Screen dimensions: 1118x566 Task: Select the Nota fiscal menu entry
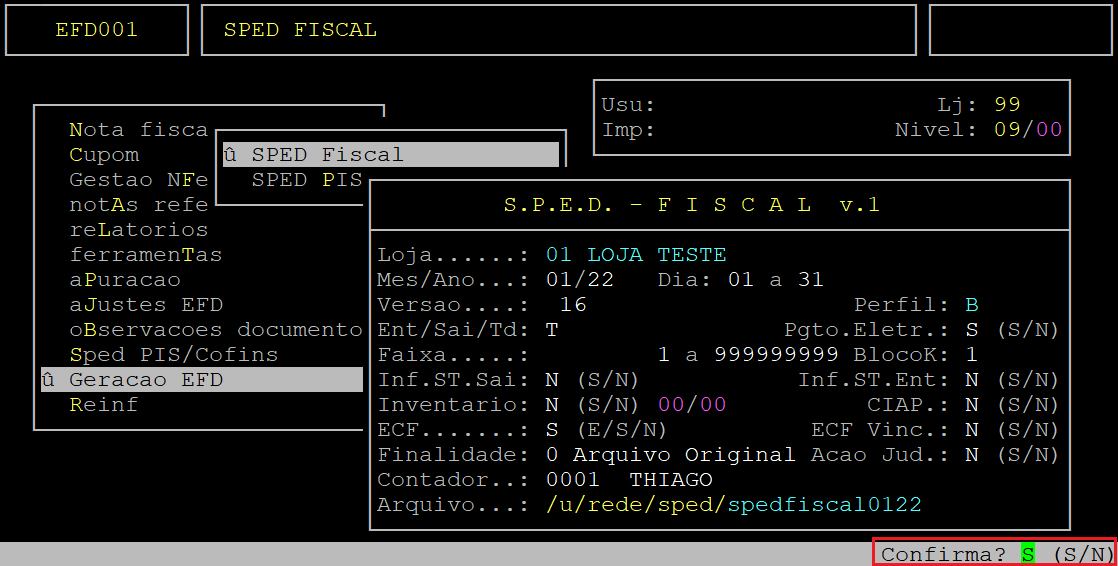point(138,130)
